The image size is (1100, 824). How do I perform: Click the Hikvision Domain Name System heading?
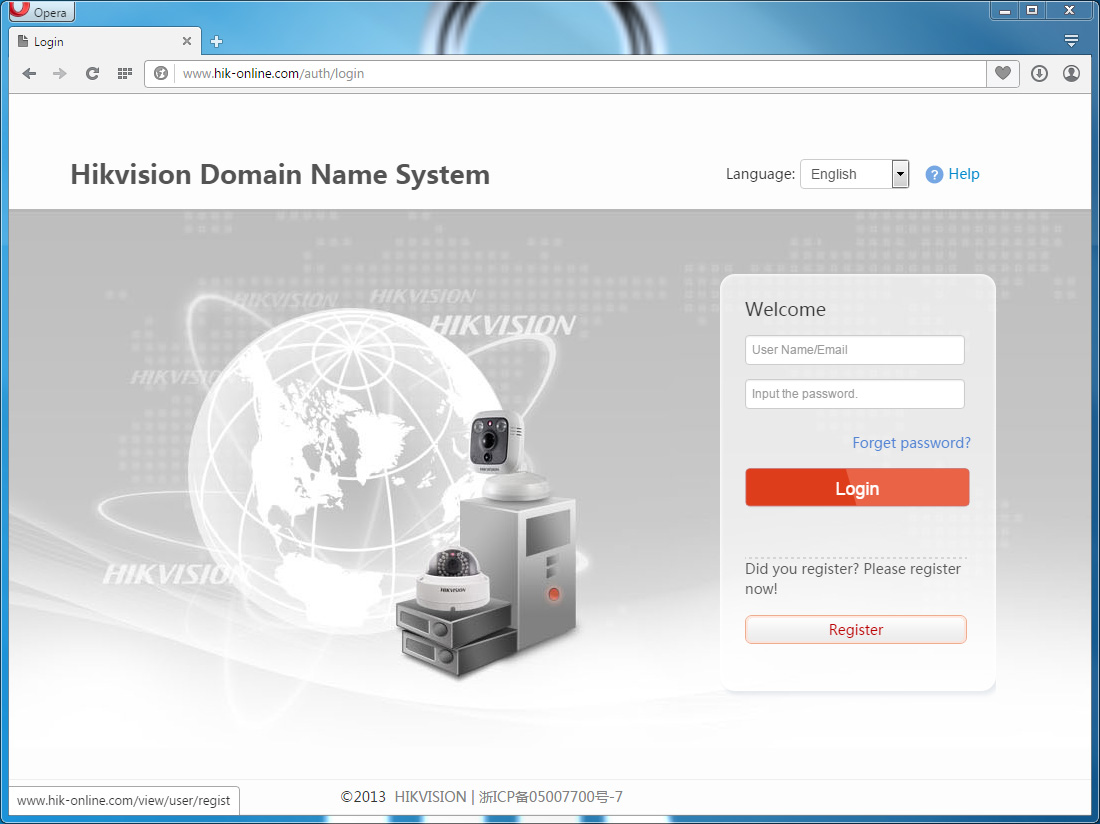280,175
